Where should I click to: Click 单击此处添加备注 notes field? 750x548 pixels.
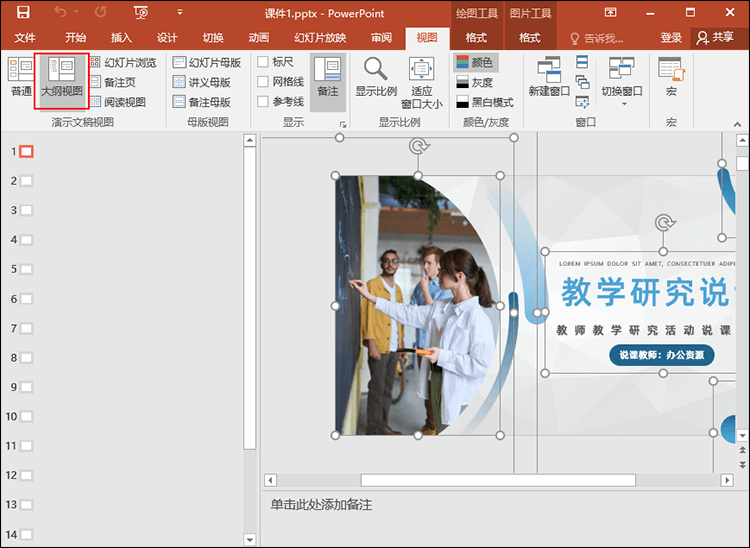tap(321, 504)
